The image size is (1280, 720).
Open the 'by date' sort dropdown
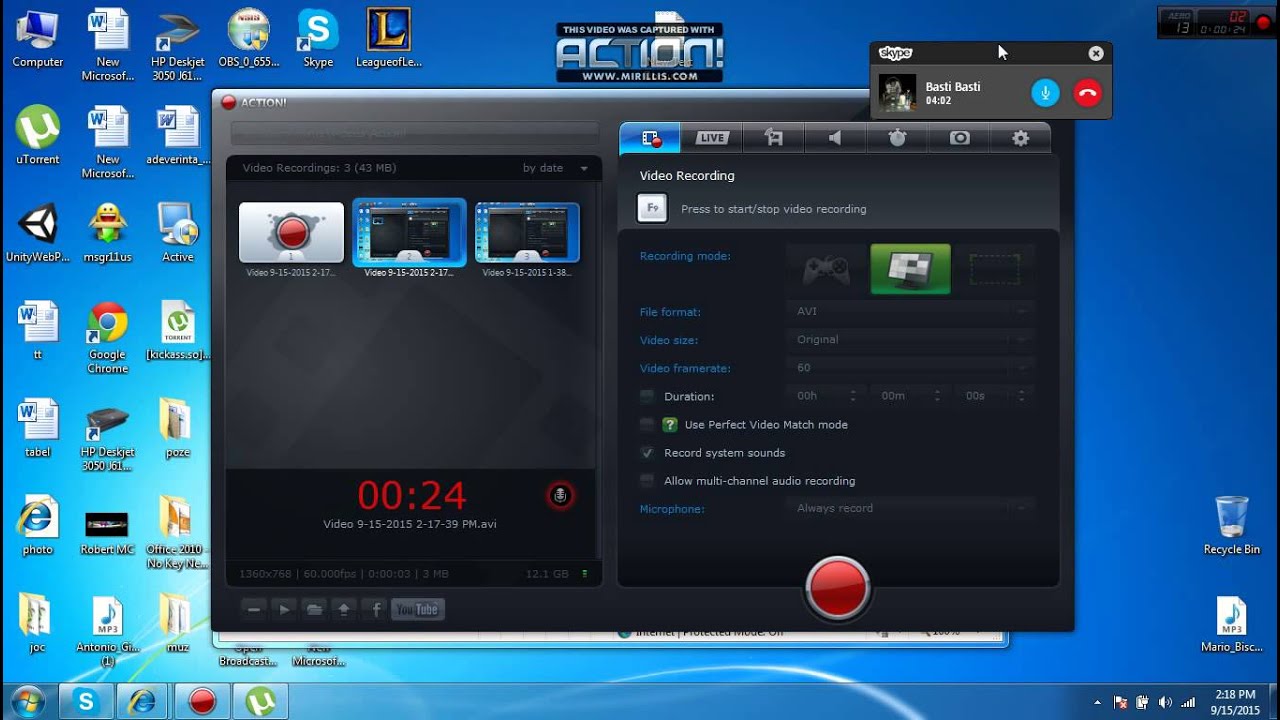555,168
